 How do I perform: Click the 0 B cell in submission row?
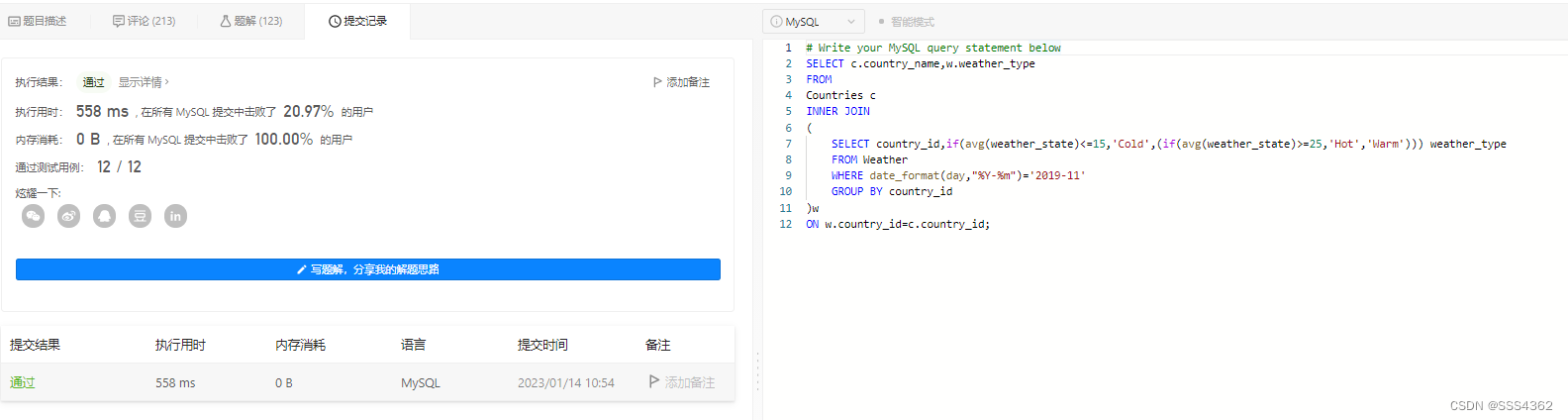(284, 382)
